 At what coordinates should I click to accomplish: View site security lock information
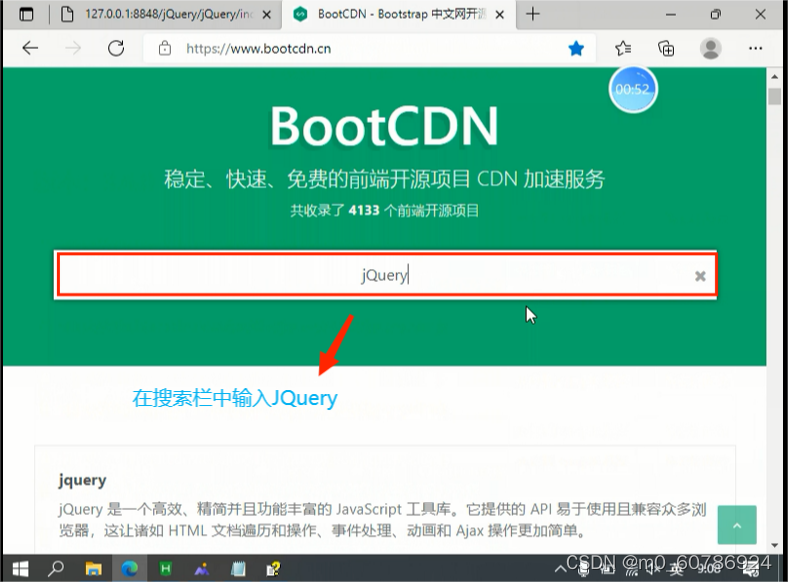[x=165, y=48]
